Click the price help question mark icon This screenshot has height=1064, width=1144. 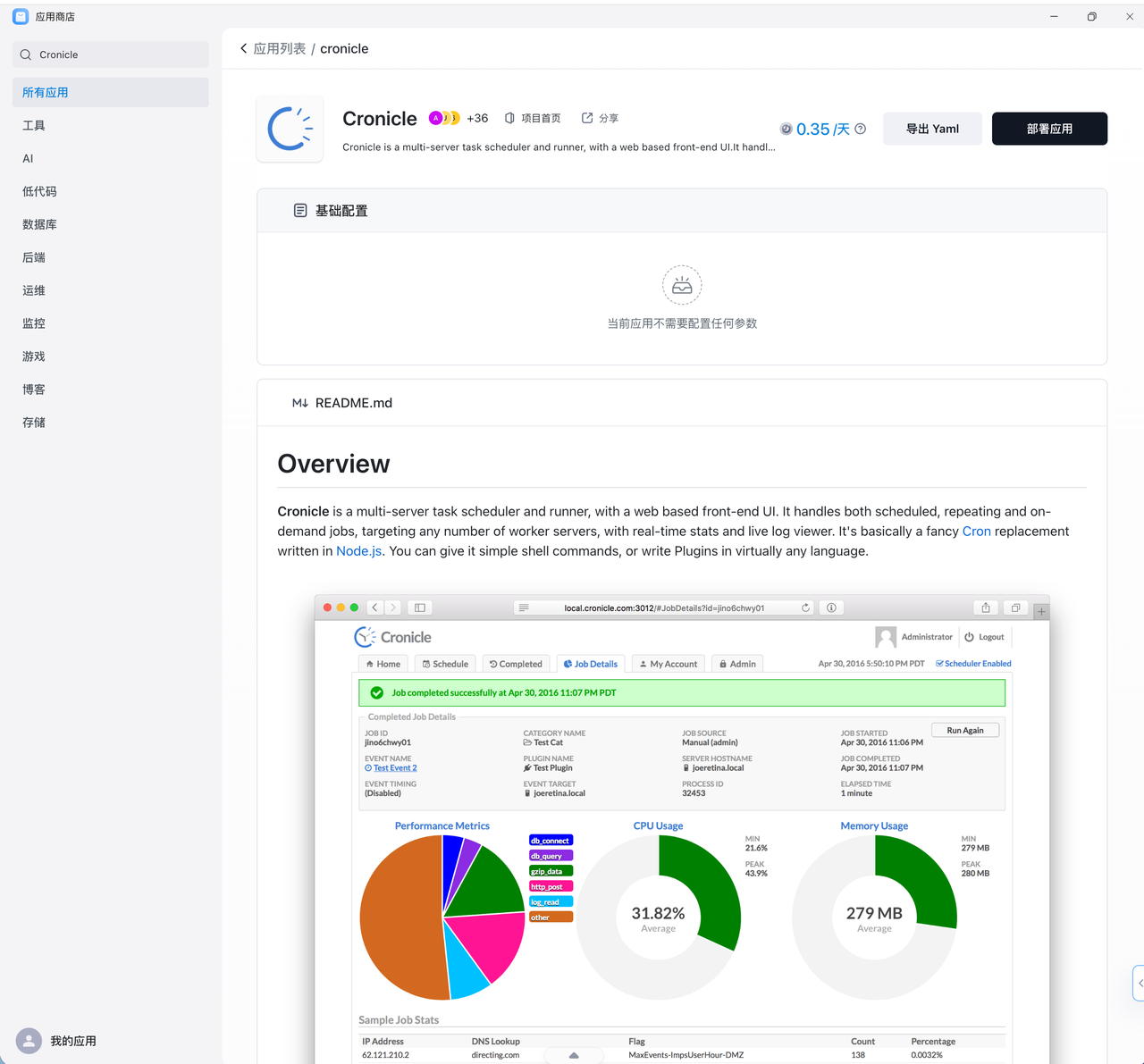[x=861, y=129]
